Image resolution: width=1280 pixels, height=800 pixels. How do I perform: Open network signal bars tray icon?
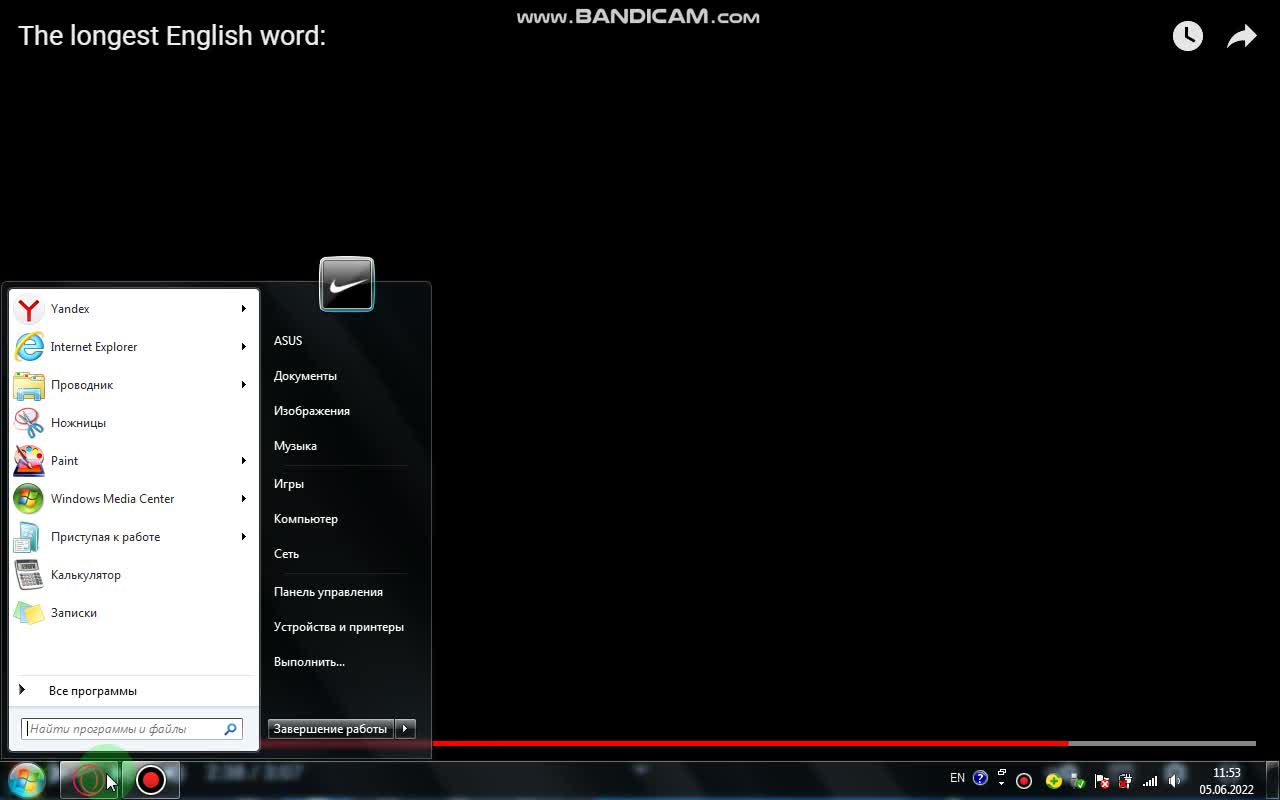[1150, 781]
